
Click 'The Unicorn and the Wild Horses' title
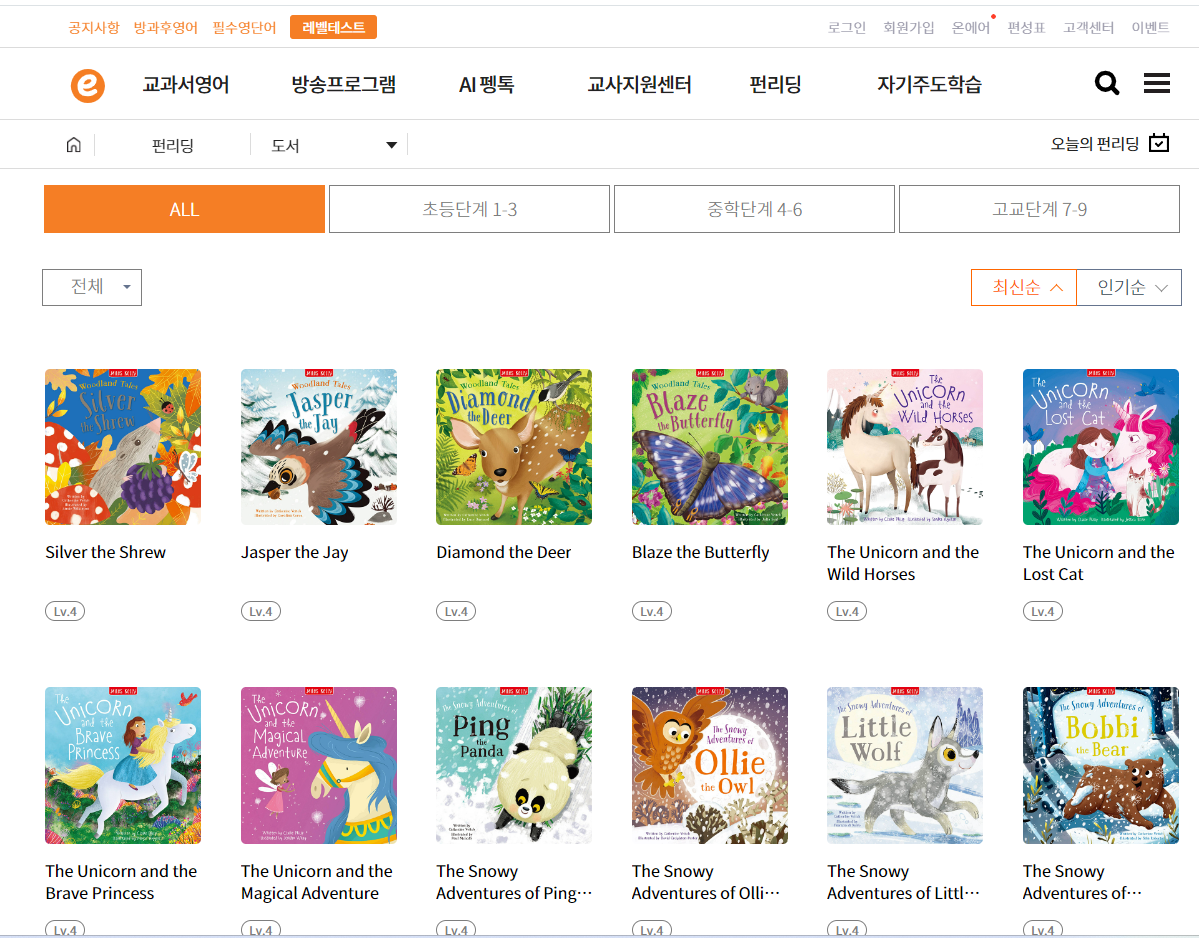(x=903, y=563)
